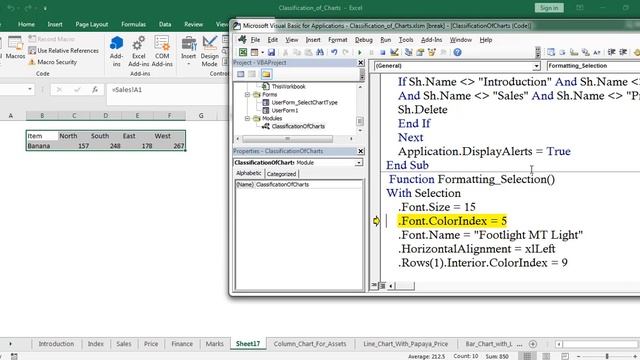640x360 pixels.
Task: Toggle Design Mode icon in VBA toolbar
Action: (394, 52)
